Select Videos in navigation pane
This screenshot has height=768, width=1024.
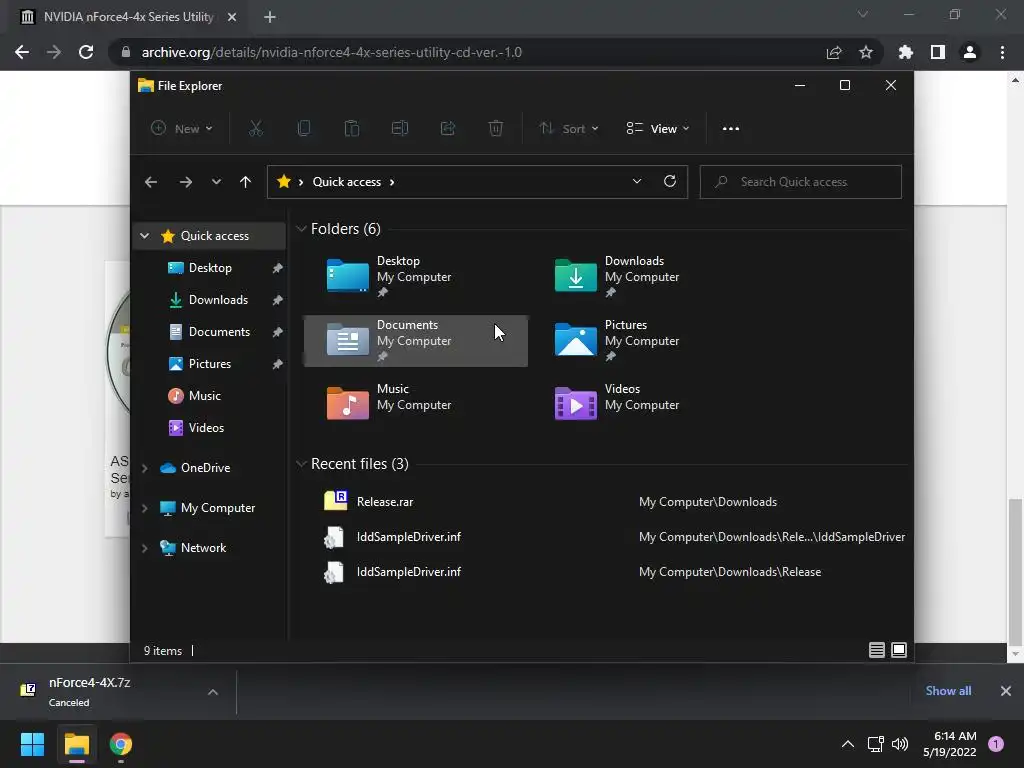206,428
